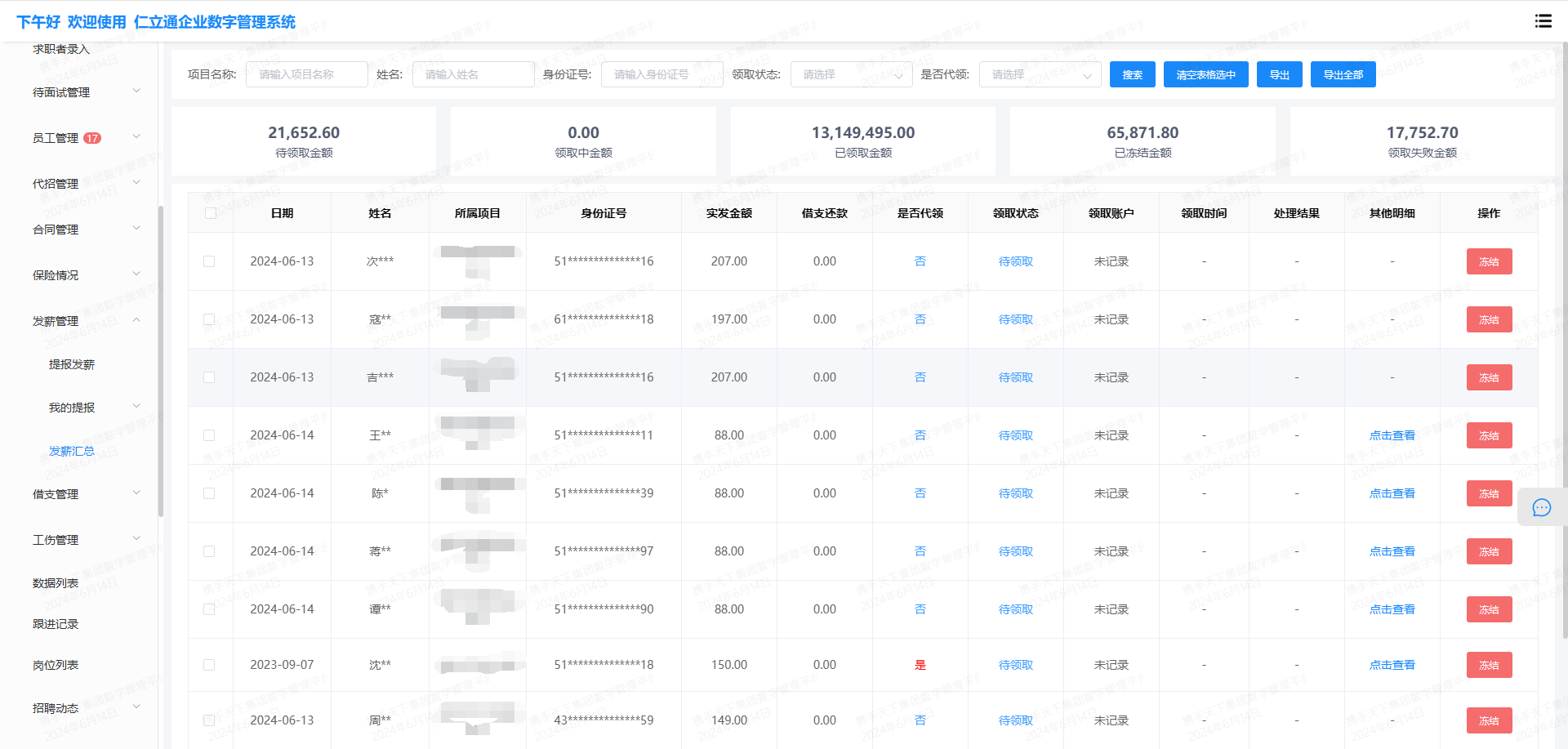Select the checkbox for 王** row
The image size is (1568, 749).
pyautogui.click(x=209, y=435)
